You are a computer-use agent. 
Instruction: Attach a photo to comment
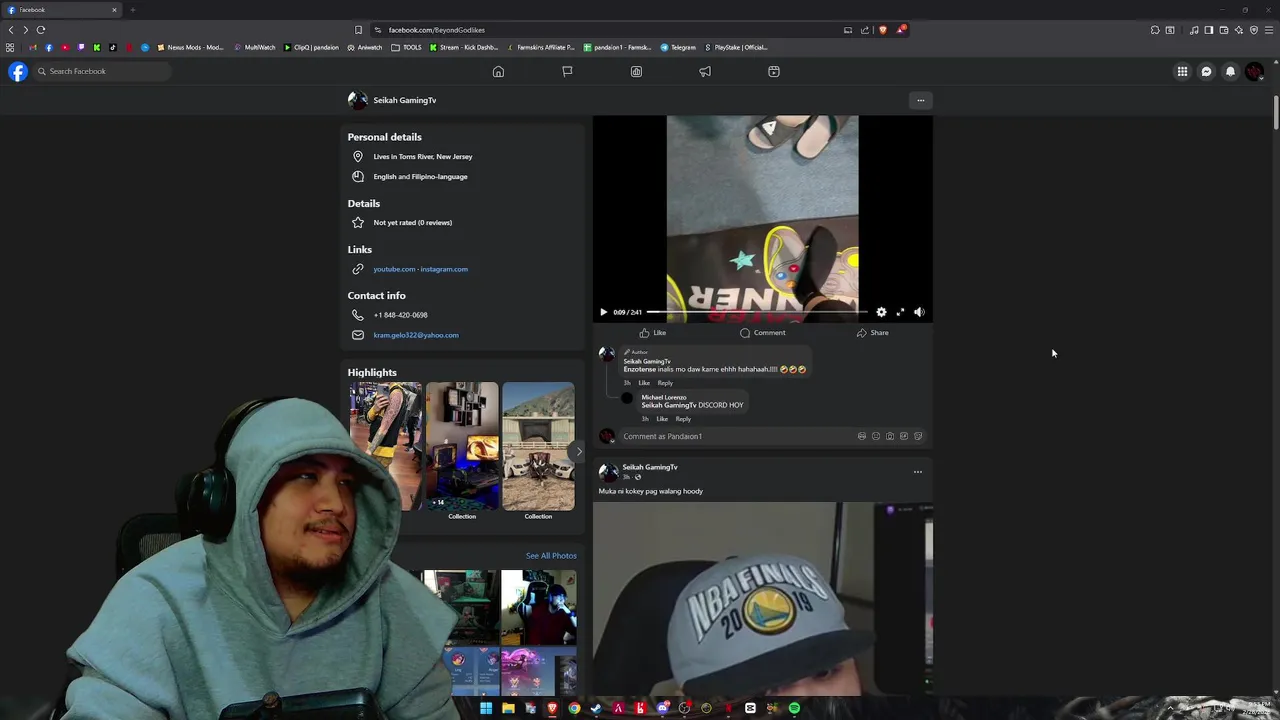click(890, 436)
